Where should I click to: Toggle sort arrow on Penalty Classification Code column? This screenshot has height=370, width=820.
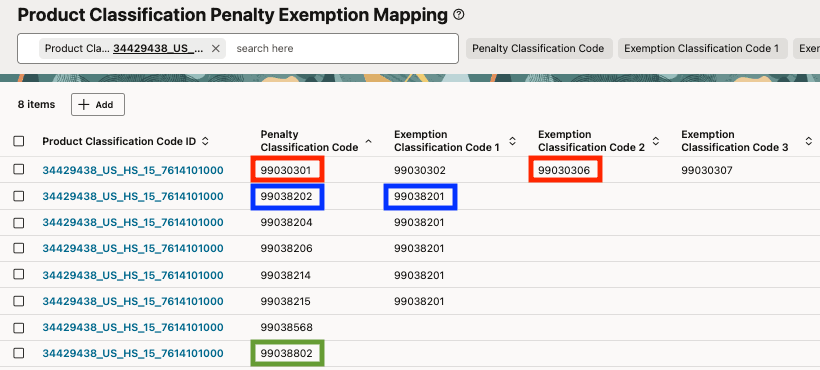tap(369, 141)
